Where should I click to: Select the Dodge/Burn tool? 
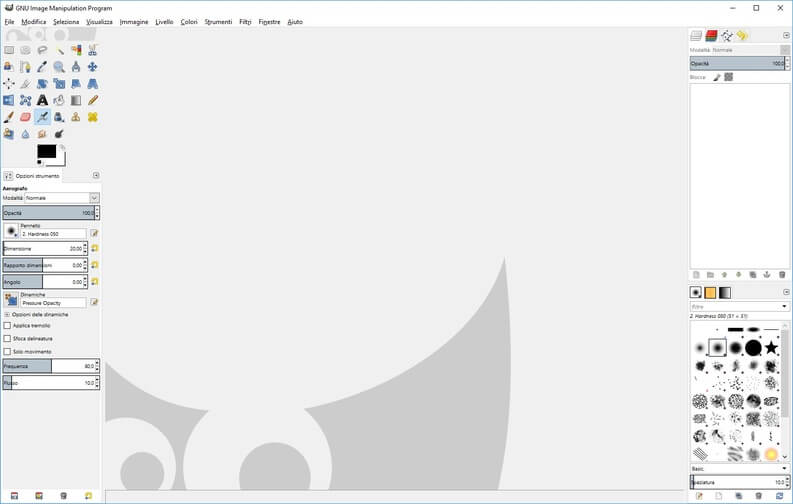(59, 133)
